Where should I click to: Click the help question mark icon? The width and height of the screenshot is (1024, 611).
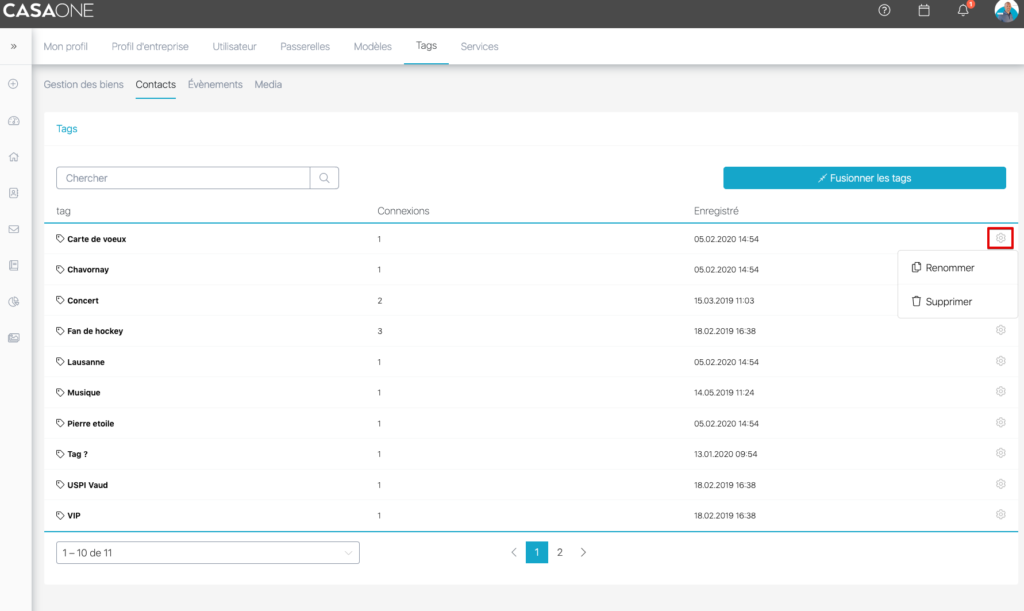884,11
